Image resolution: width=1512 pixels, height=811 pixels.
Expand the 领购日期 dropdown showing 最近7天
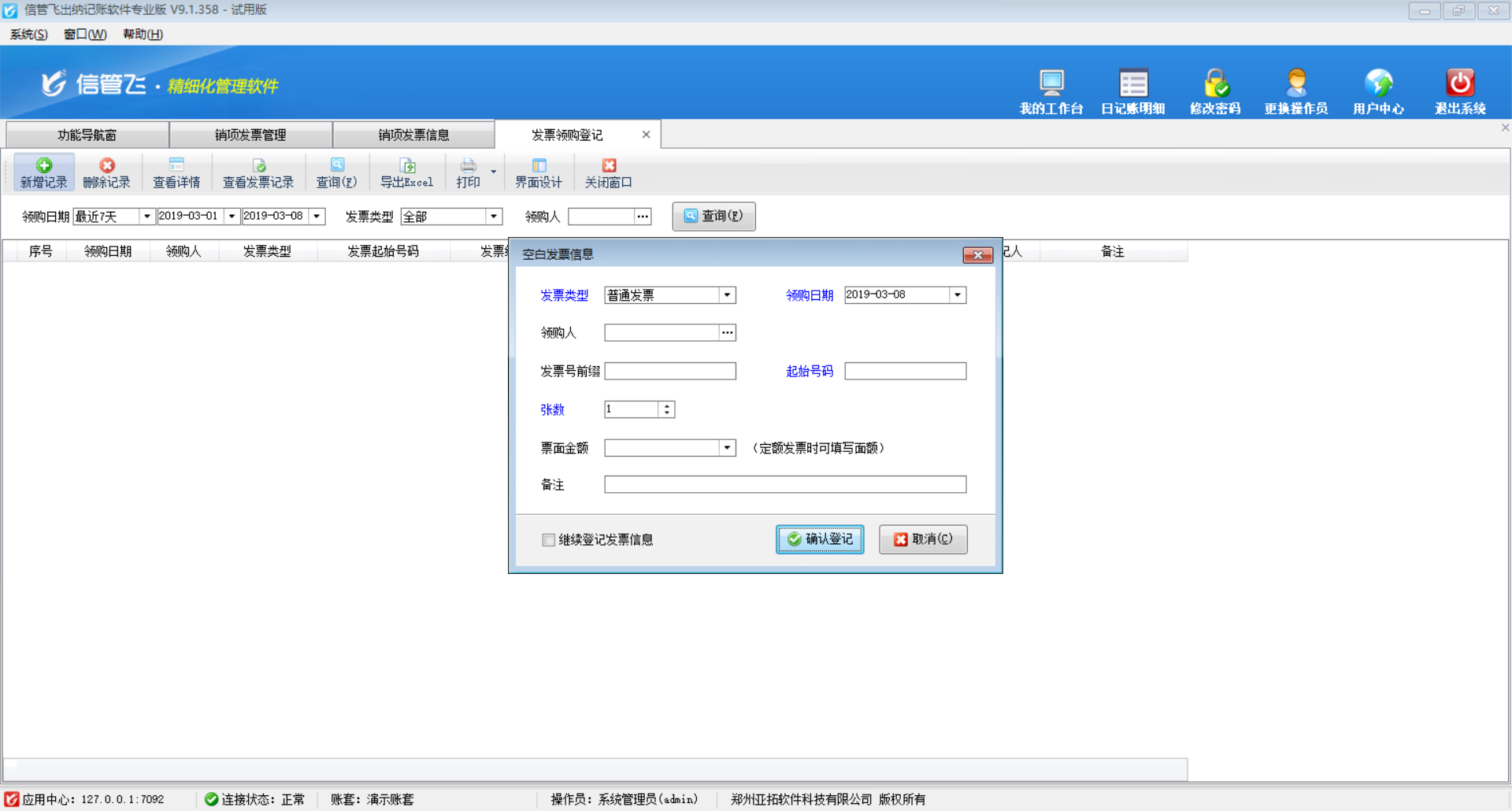coord(146,216)
